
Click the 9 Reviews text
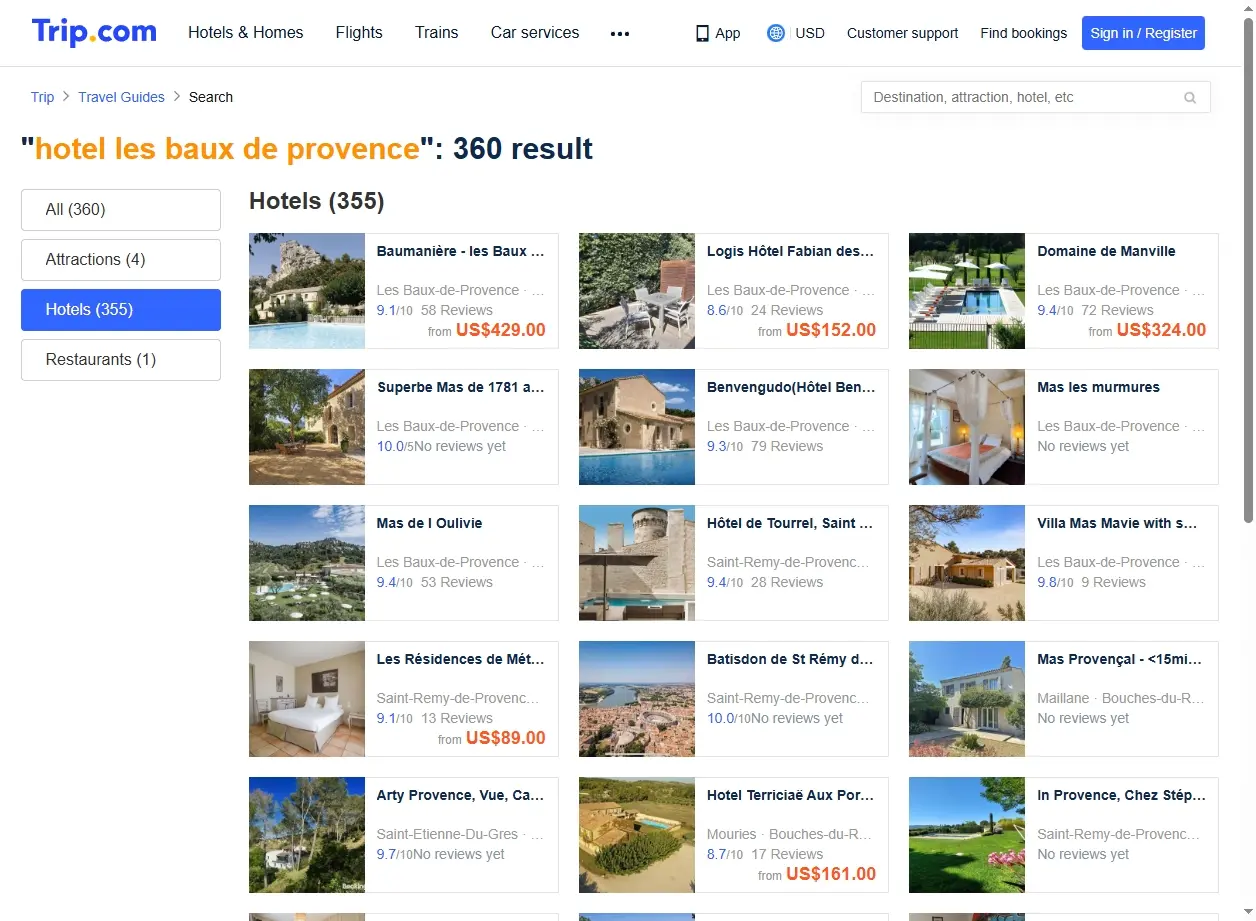tap(1113, 582)
